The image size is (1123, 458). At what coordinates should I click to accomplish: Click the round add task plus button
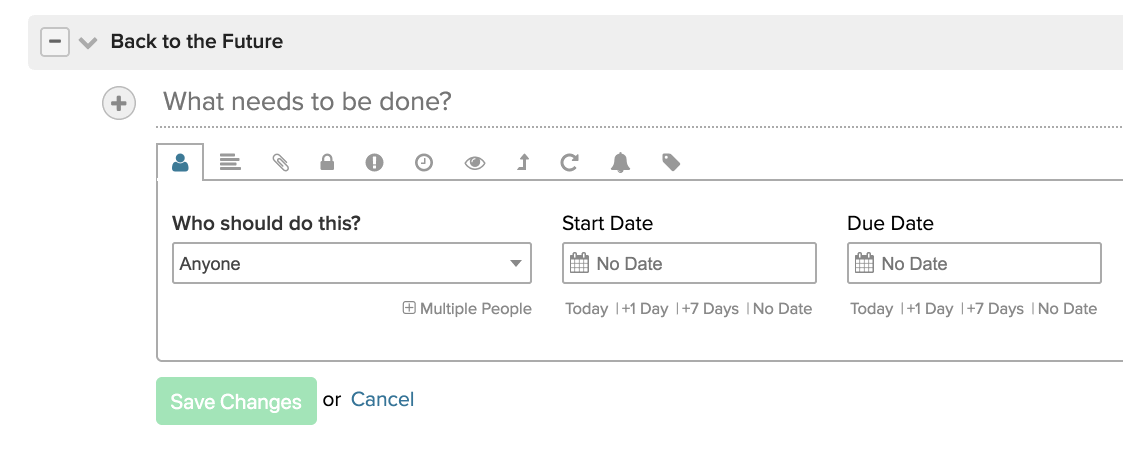(x=119, y=104)
